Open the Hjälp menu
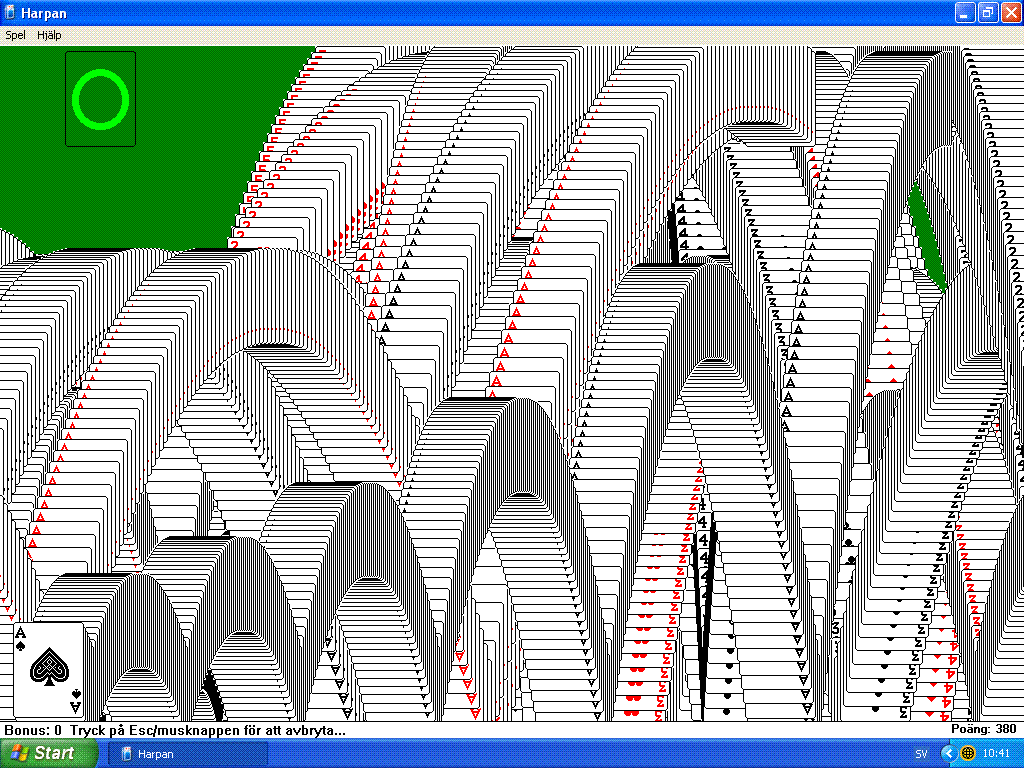 coord(49,35)
